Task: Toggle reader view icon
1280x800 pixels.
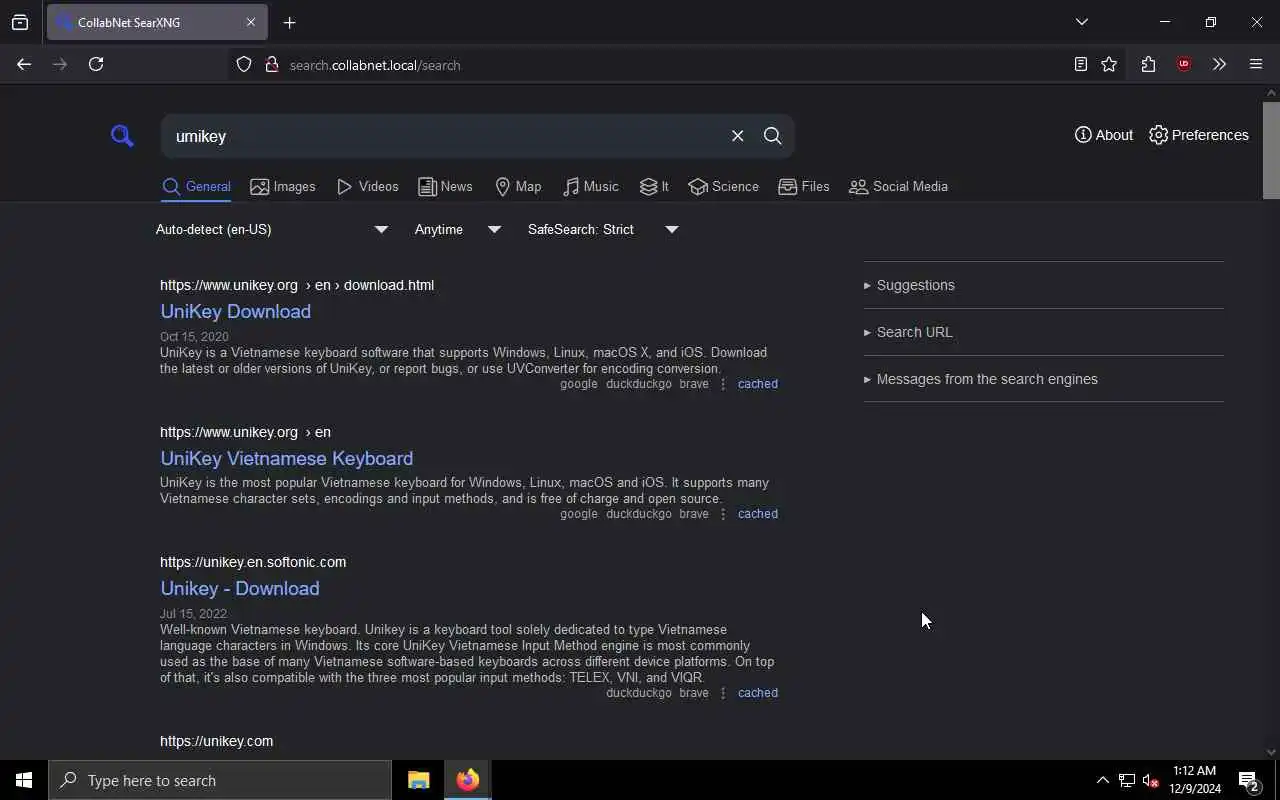Action: [x=1080, y=65]
